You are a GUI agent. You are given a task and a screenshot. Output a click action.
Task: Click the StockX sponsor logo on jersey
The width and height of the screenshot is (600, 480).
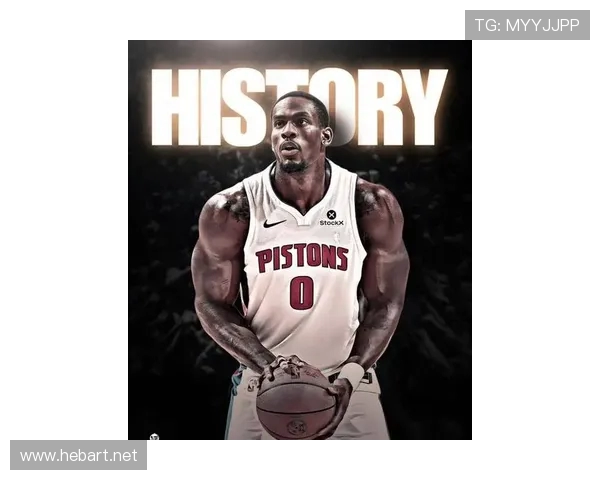tap(331, 218)
